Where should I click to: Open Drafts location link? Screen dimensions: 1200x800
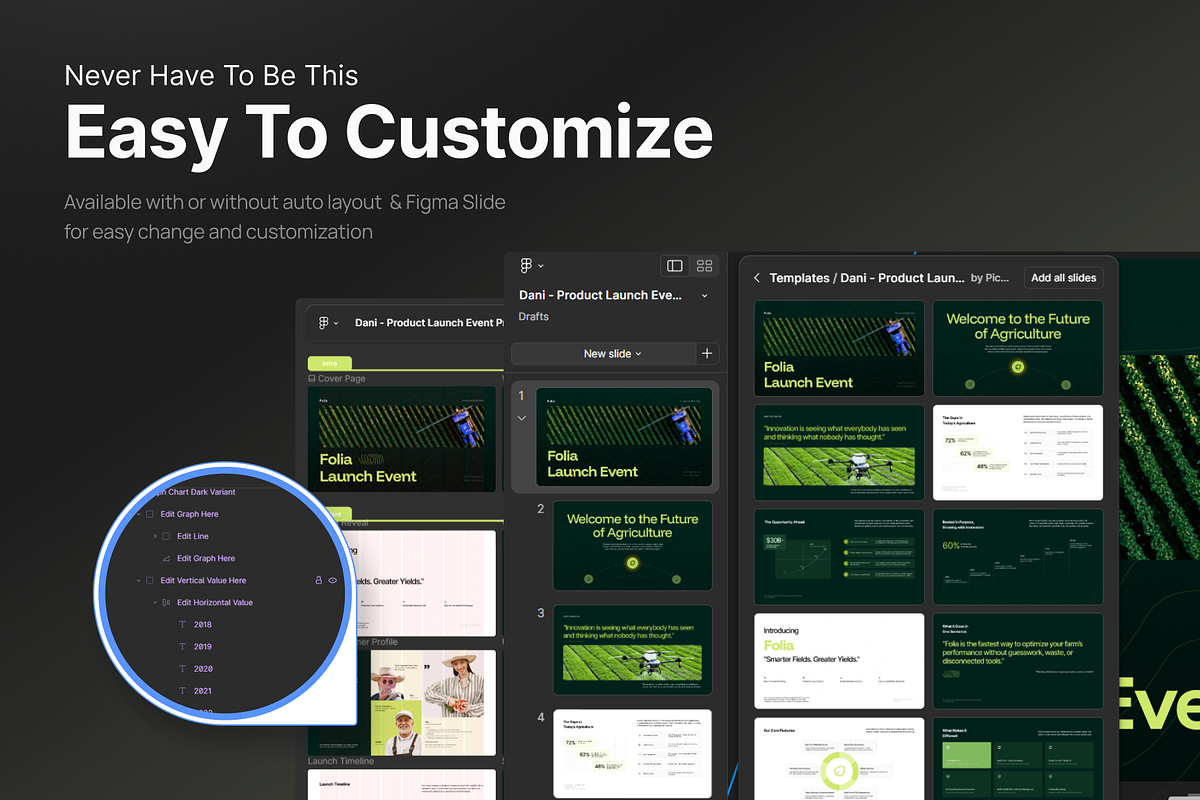533,316
